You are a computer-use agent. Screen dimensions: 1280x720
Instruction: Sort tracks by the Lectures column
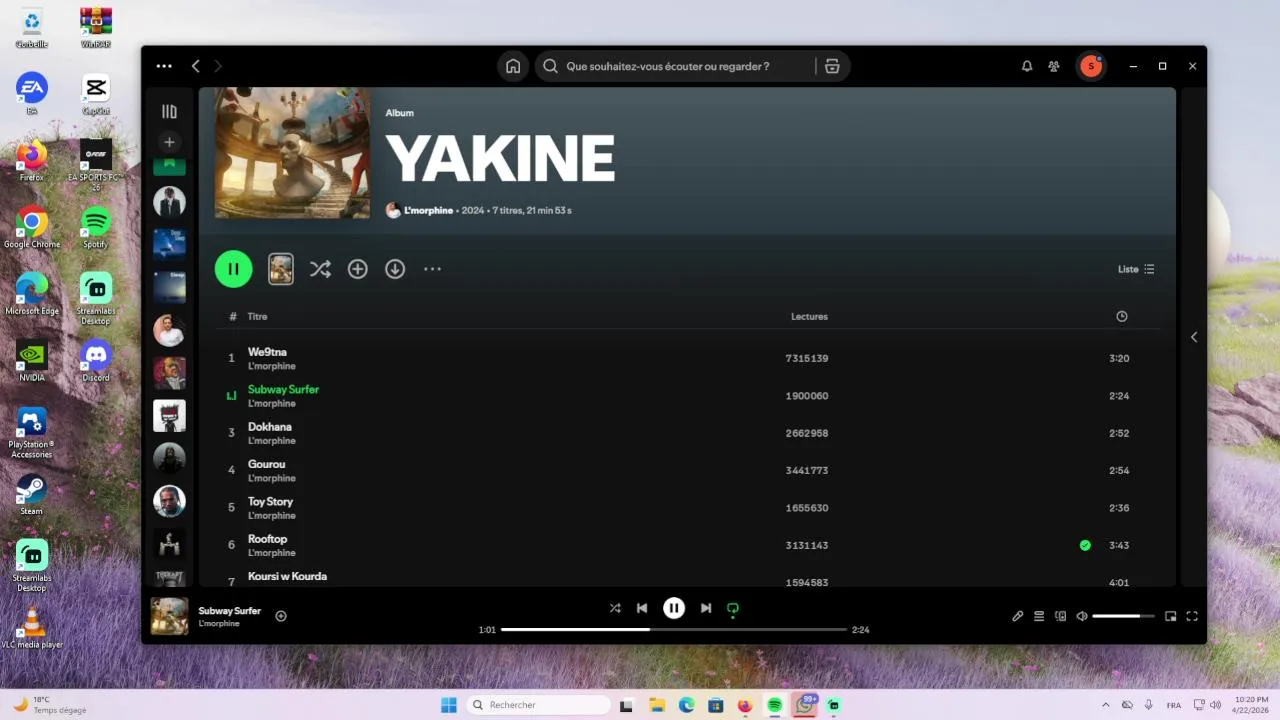809,316
